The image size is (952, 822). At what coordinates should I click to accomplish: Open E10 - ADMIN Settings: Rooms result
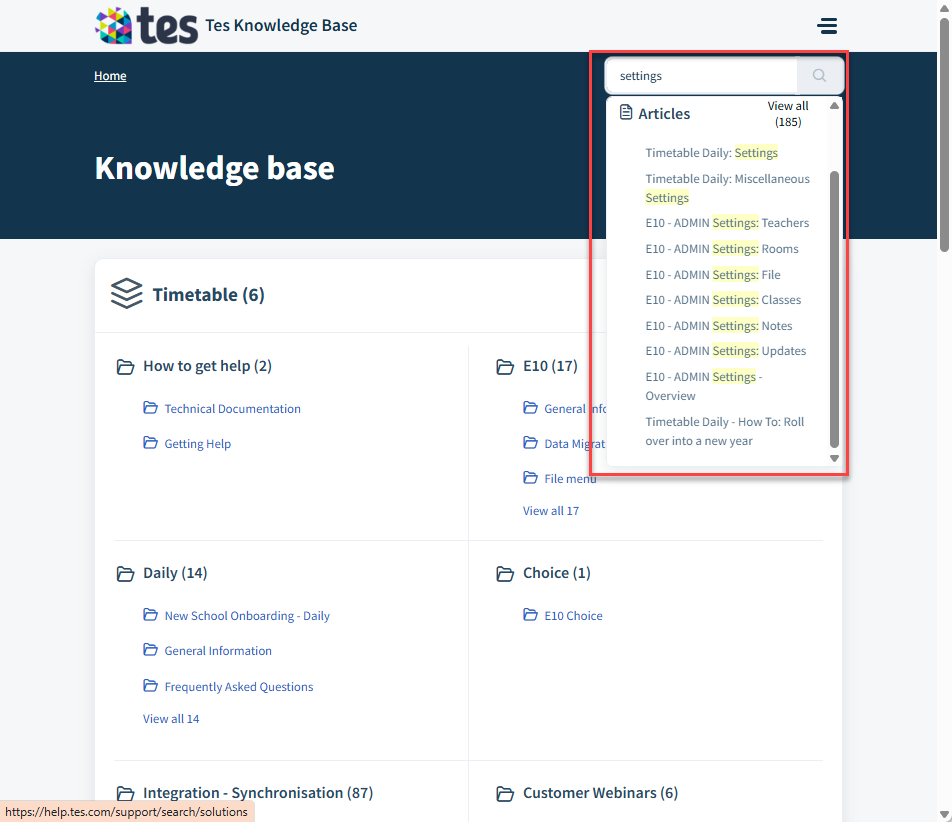[x=721, y=249]
